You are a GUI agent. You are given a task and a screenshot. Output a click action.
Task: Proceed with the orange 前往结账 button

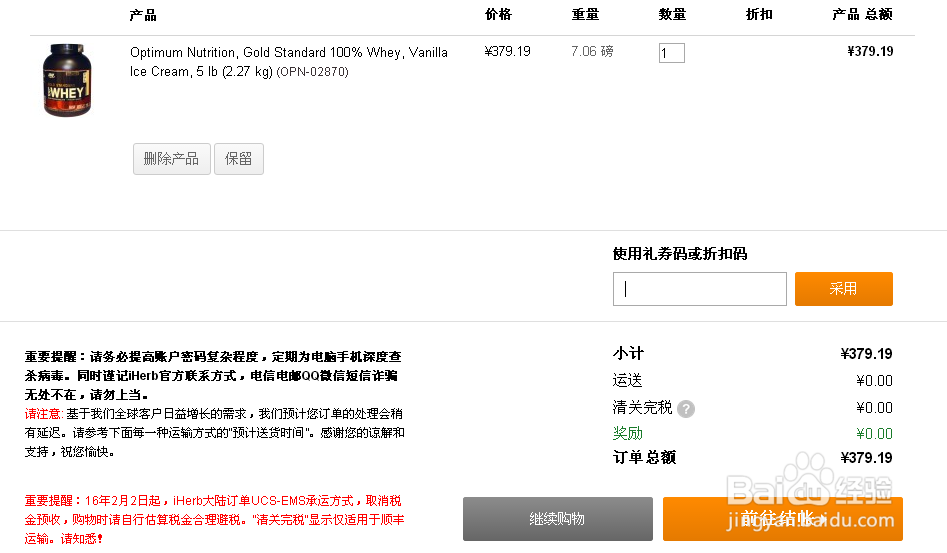point(783,519)
